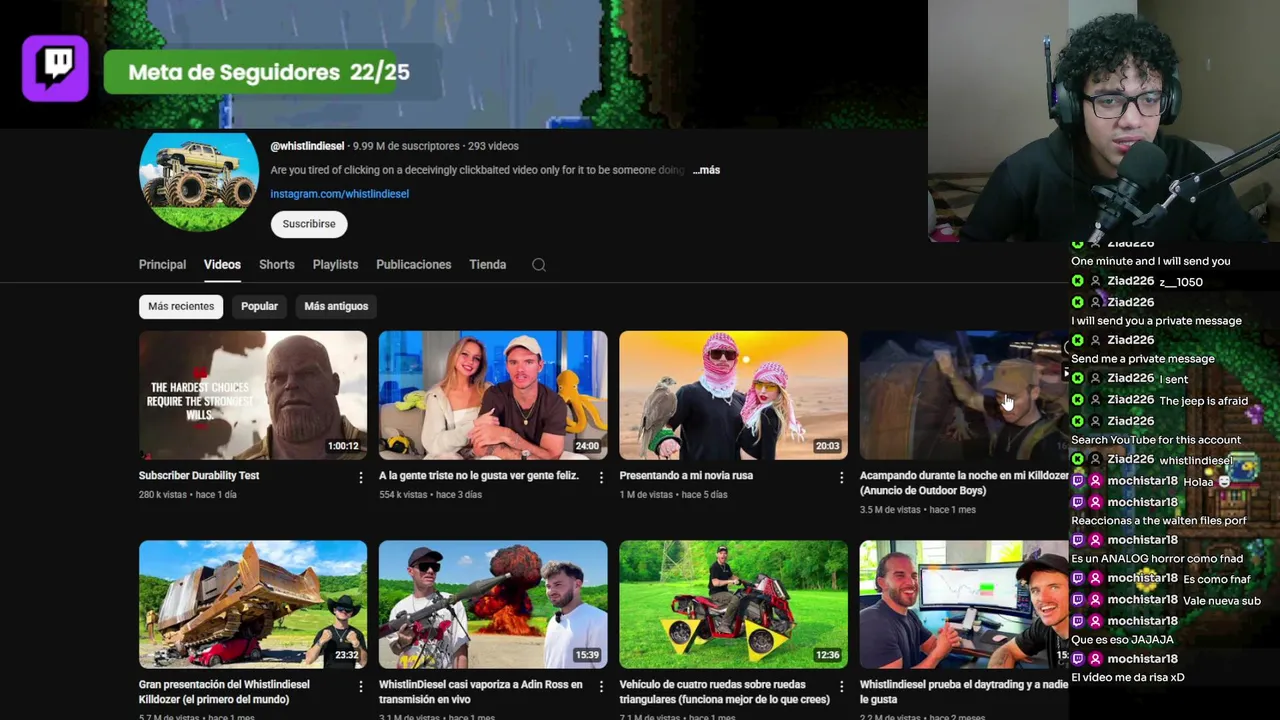Click chat message Search YouTube for this account
Screen dimensions: 1280x720
pos(1156,440)
